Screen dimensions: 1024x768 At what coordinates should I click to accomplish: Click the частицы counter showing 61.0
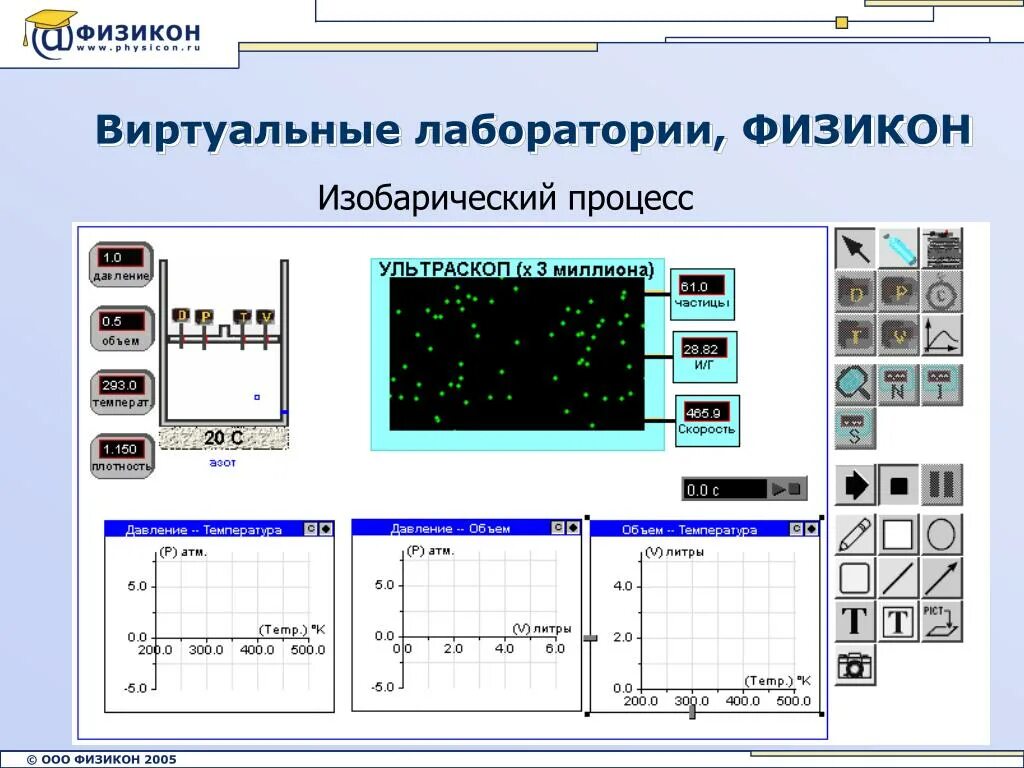[x=702, y=294]
